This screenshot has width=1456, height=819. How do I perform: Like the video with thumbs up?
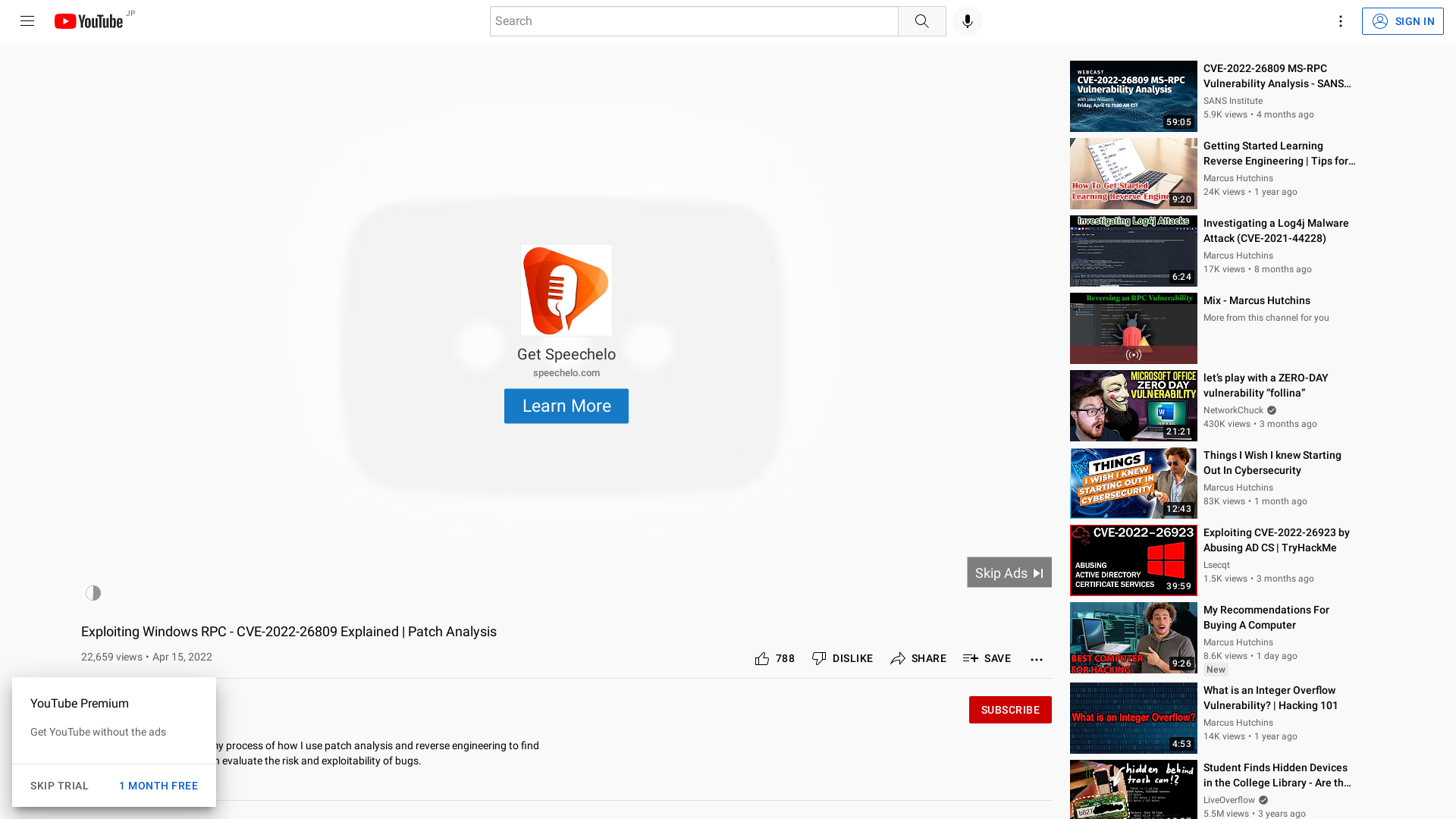tap(762, 659)
